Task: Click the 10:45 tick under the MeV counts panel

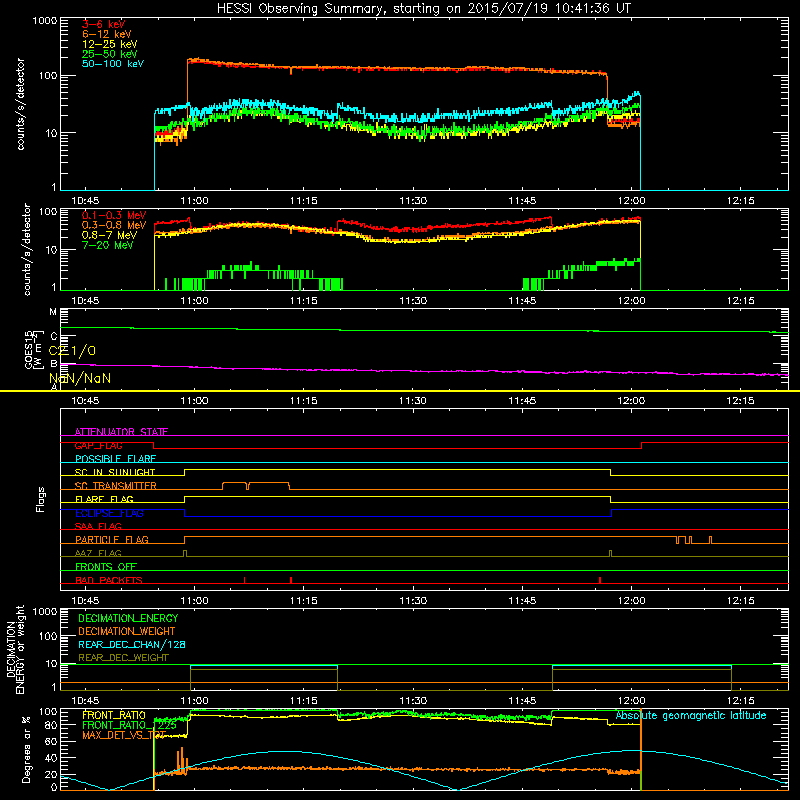Action: [x=85, y=301]
